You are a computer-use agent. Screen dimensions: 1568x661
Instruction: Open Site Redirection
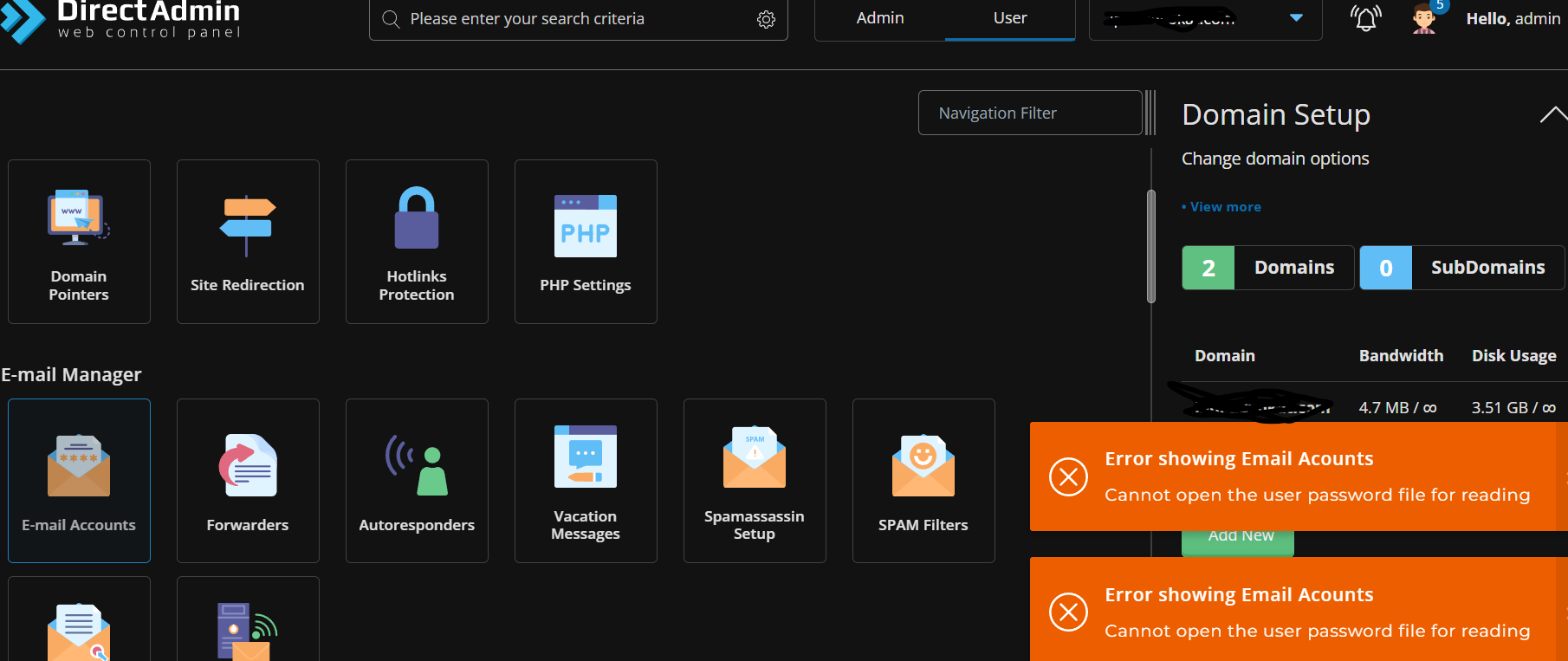[x=248, y=242]
